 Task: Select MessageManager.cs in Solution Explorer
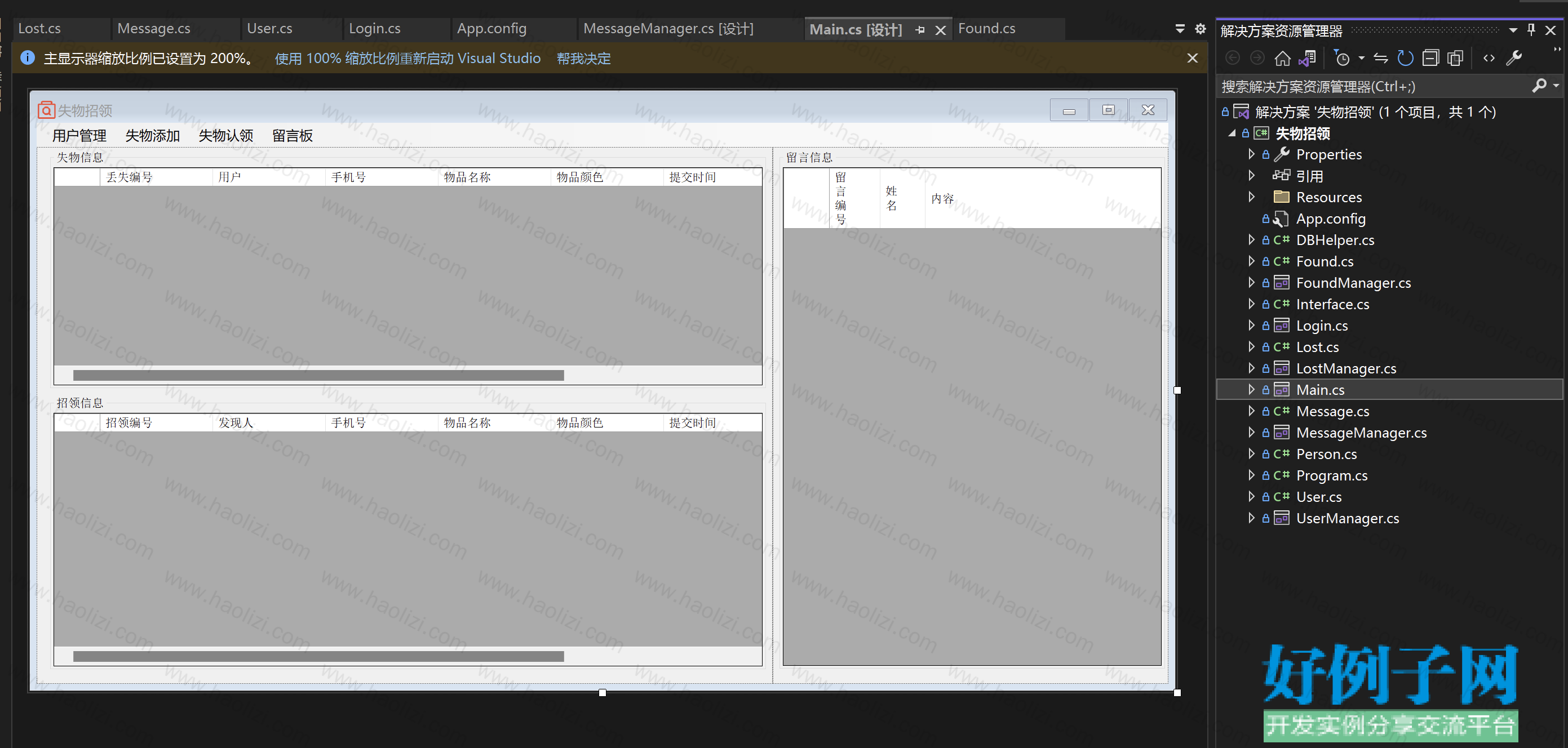(x=1361, y=433)
